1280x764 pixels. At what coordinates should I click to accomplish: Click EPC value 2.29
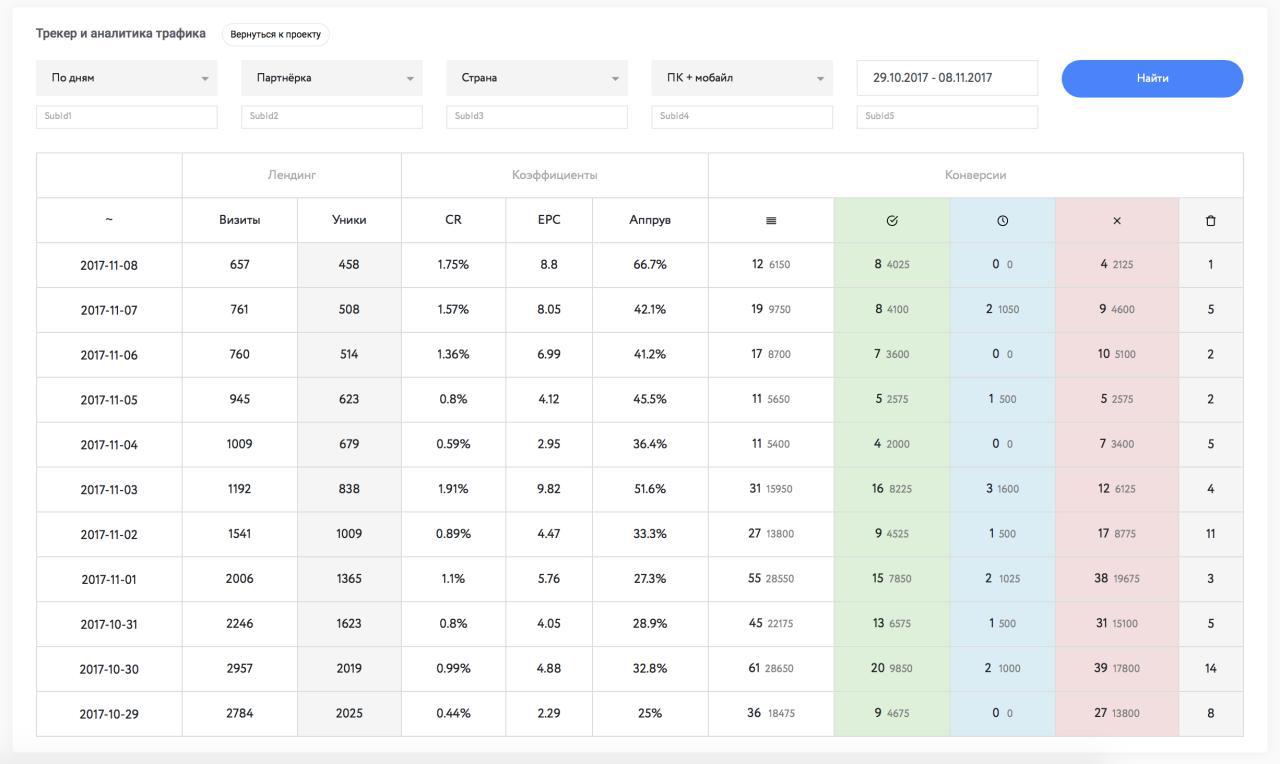point(549,713)
